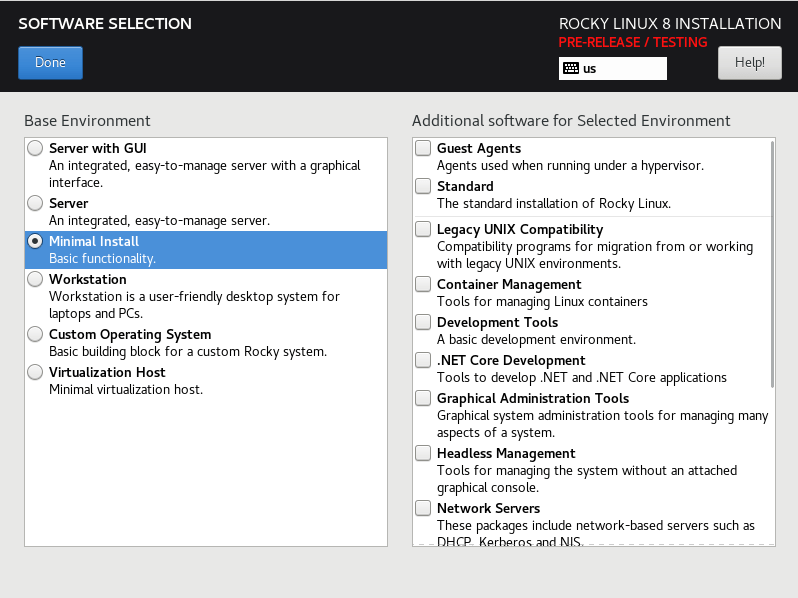Check the .NET Core Development box
Image resolution: width=798 pixels, height=598 pixels.
tap(423, 360)
